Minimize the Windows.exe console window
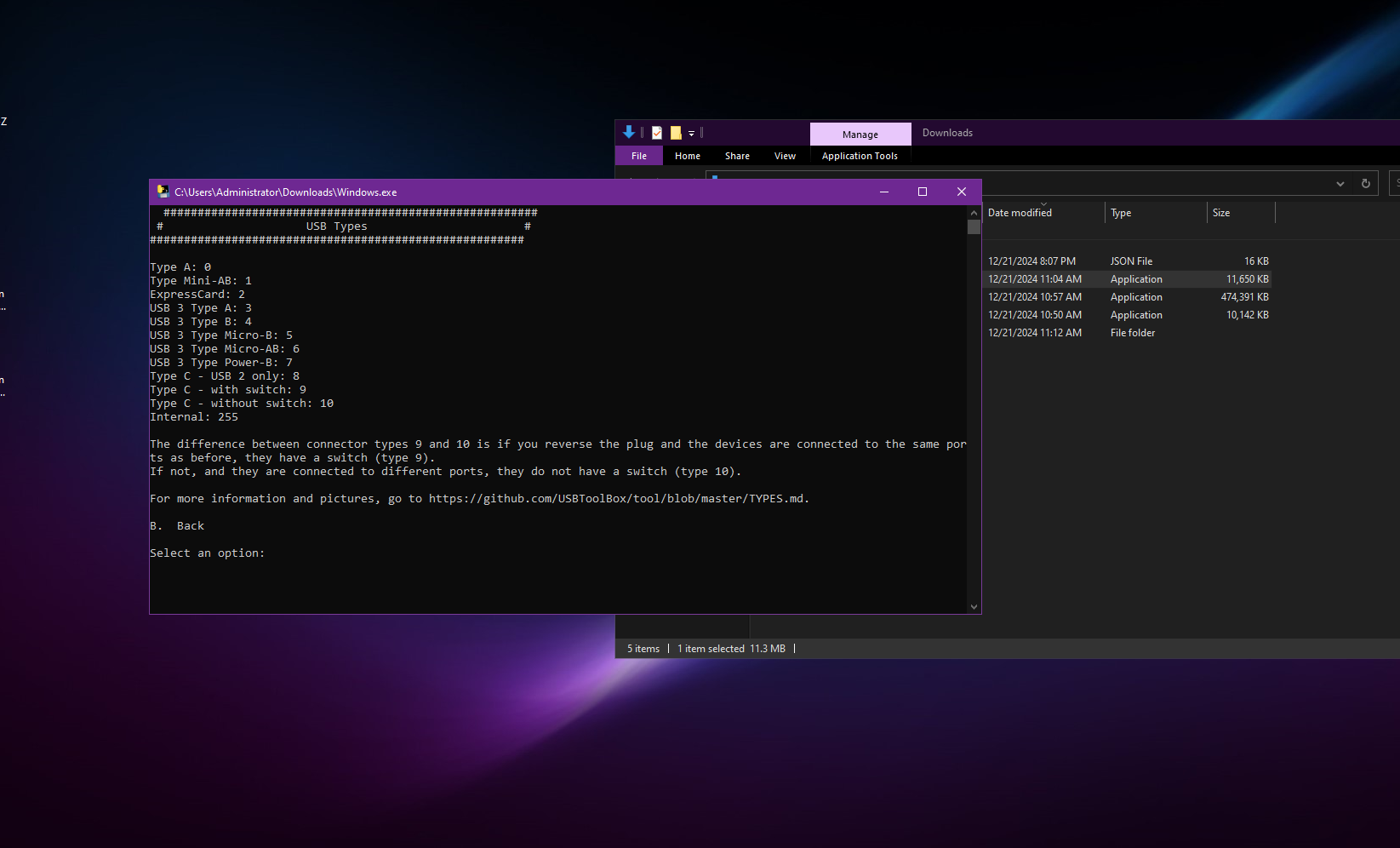The height and width of the screenshot is (848, 1400). click(x=884, y=192)
